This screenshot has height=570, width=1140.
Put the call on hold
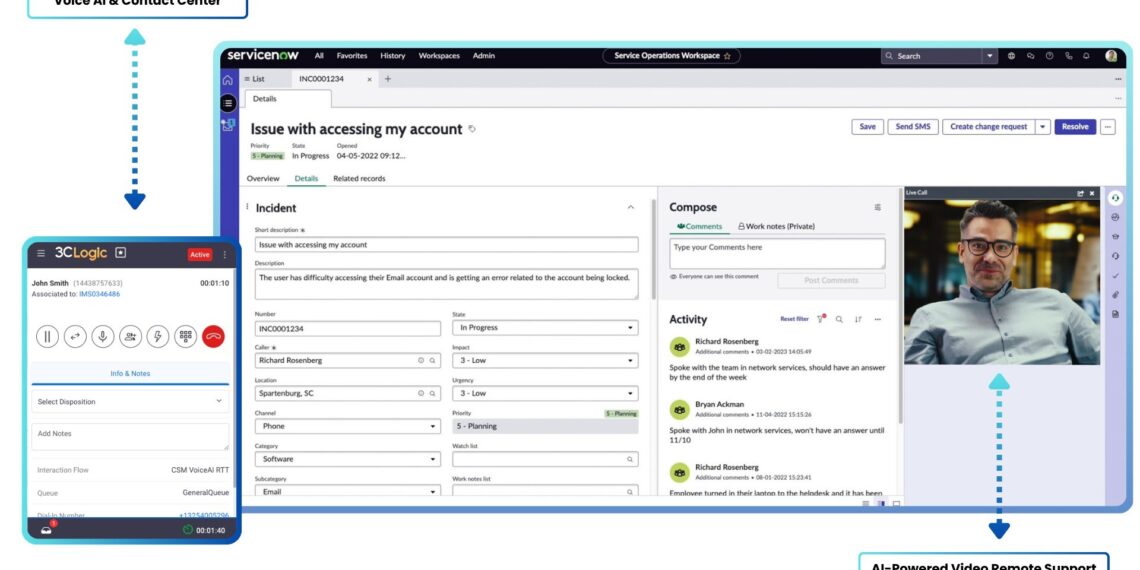(47, 336)
